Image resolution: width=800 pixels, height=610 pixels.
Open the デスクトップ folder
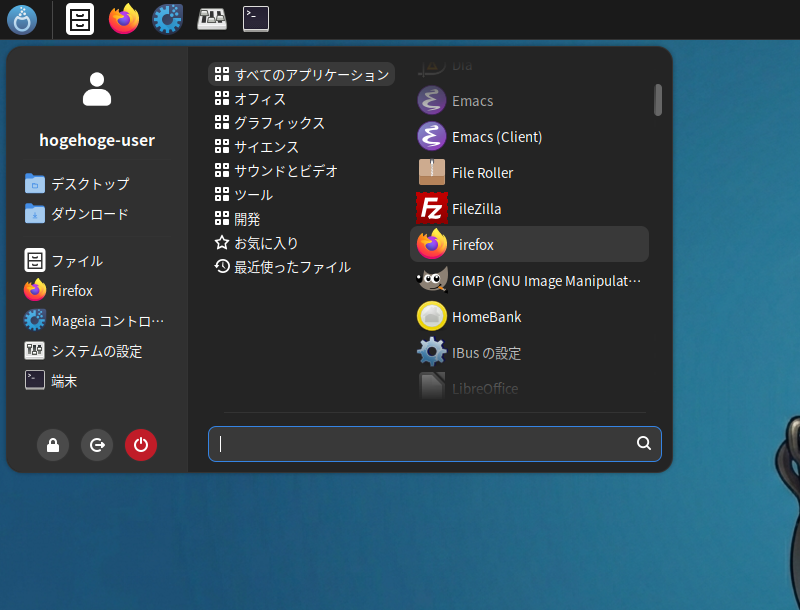tap(77, 184)
